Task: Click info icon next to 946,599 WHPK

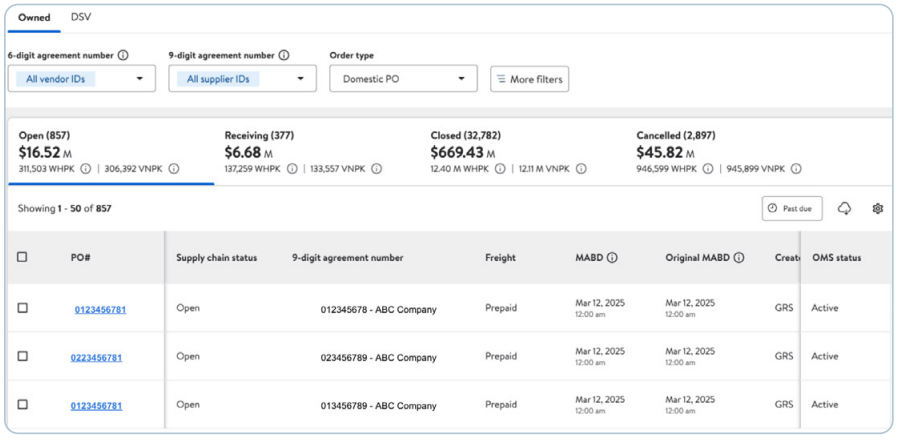Action: click(708, 169)
